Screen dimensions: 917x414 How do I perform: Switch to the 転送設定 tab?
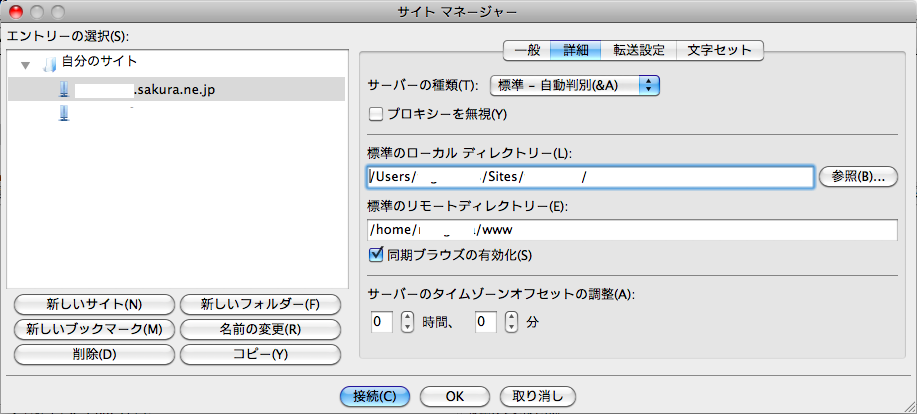[x=639, y=49]
